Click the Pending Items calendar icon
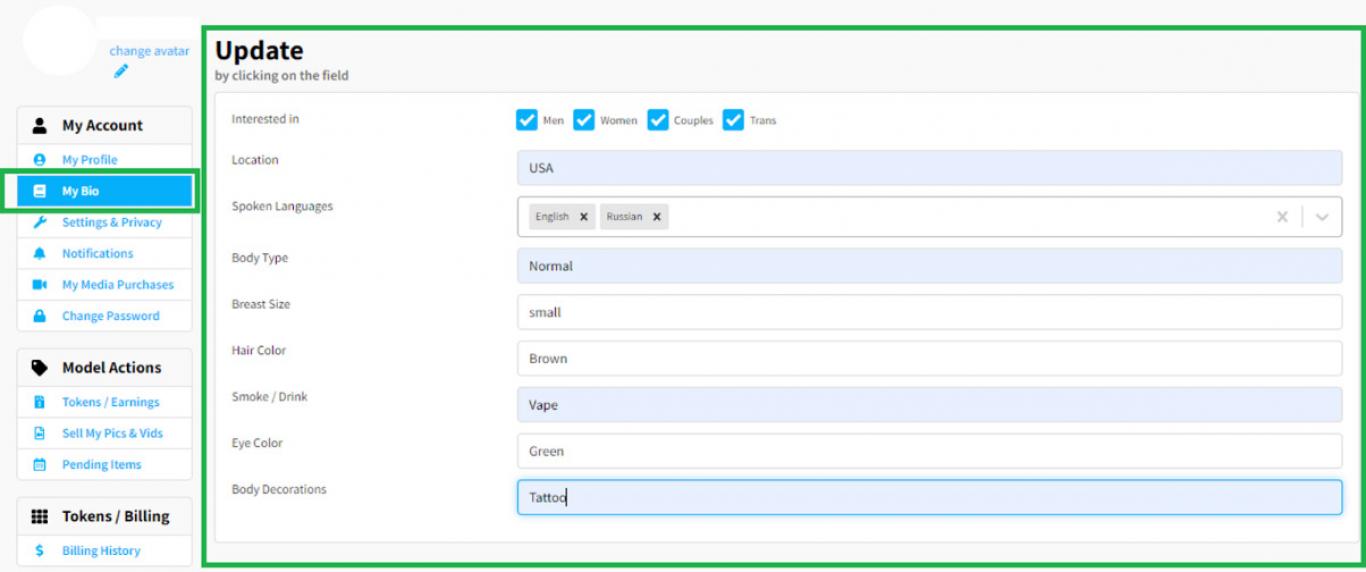 click(x=40, y=465)
